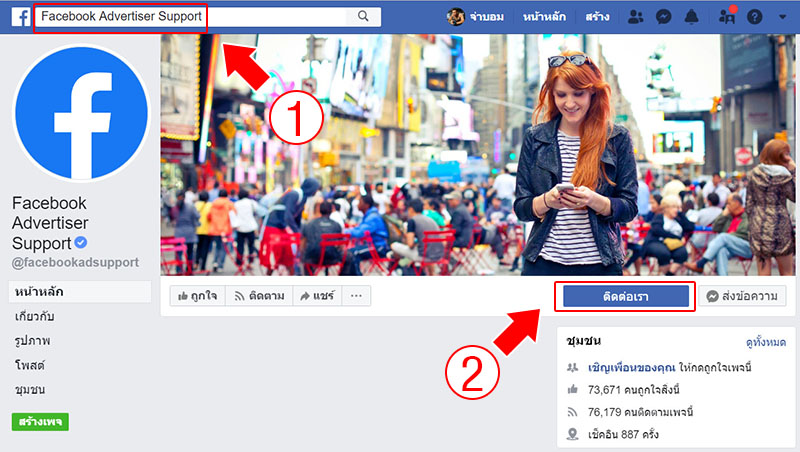Click the ดูทั้งหมด link in community box
800x452 pixels.
pyautogui.click(x=766, y=342)
